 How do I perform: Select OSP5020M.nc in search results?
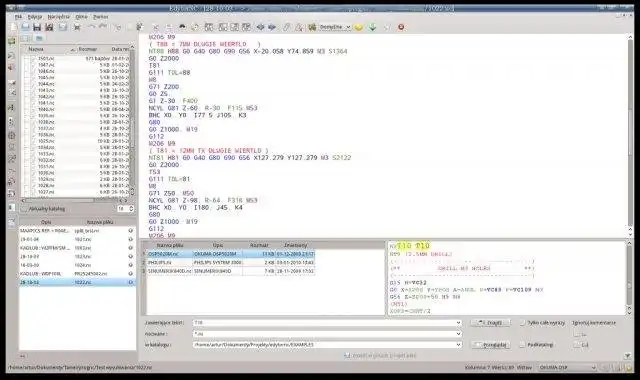[230, 254]
